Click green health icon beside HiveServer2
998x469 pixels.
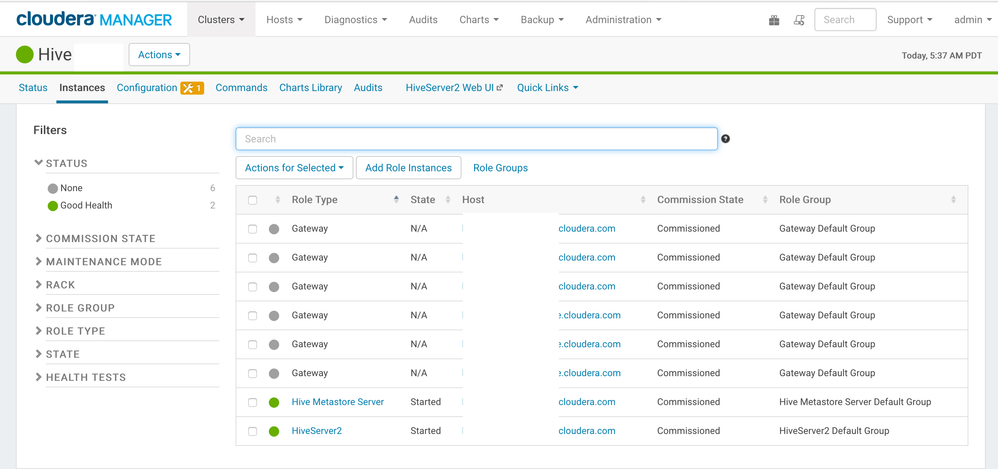(x=274, y=431)
